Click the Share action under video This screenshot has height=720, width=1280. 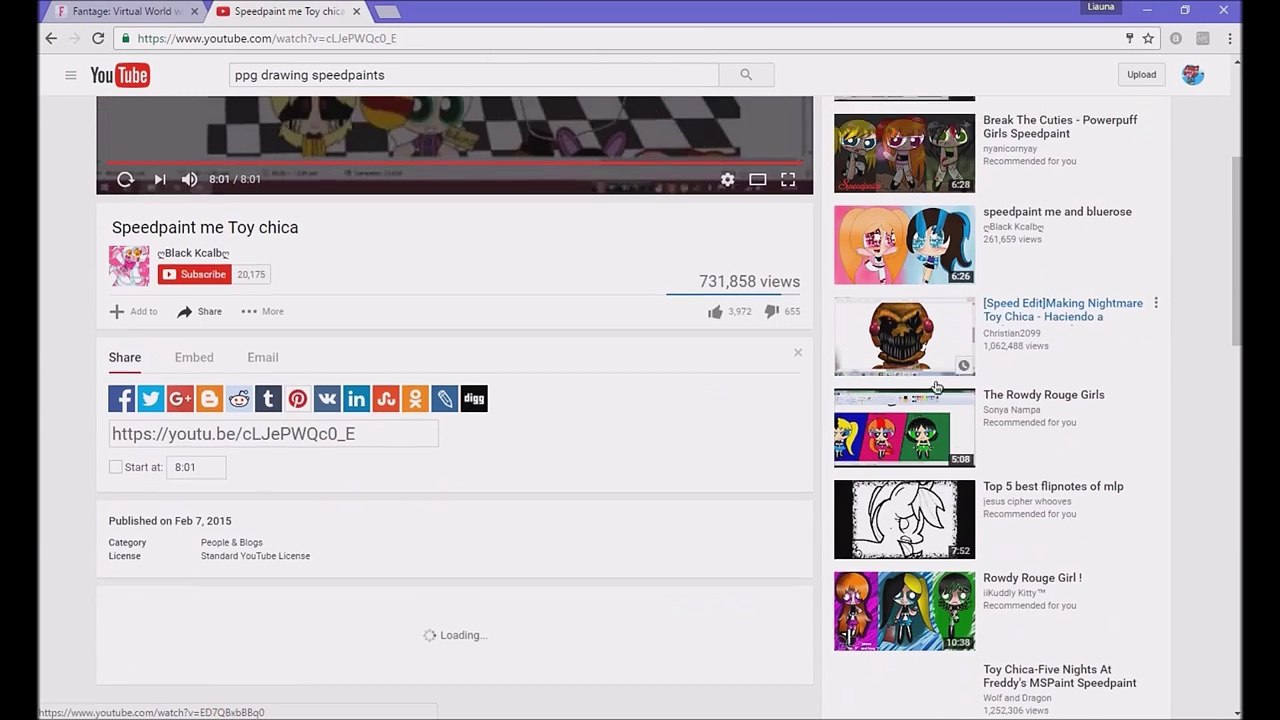(199, 311)
